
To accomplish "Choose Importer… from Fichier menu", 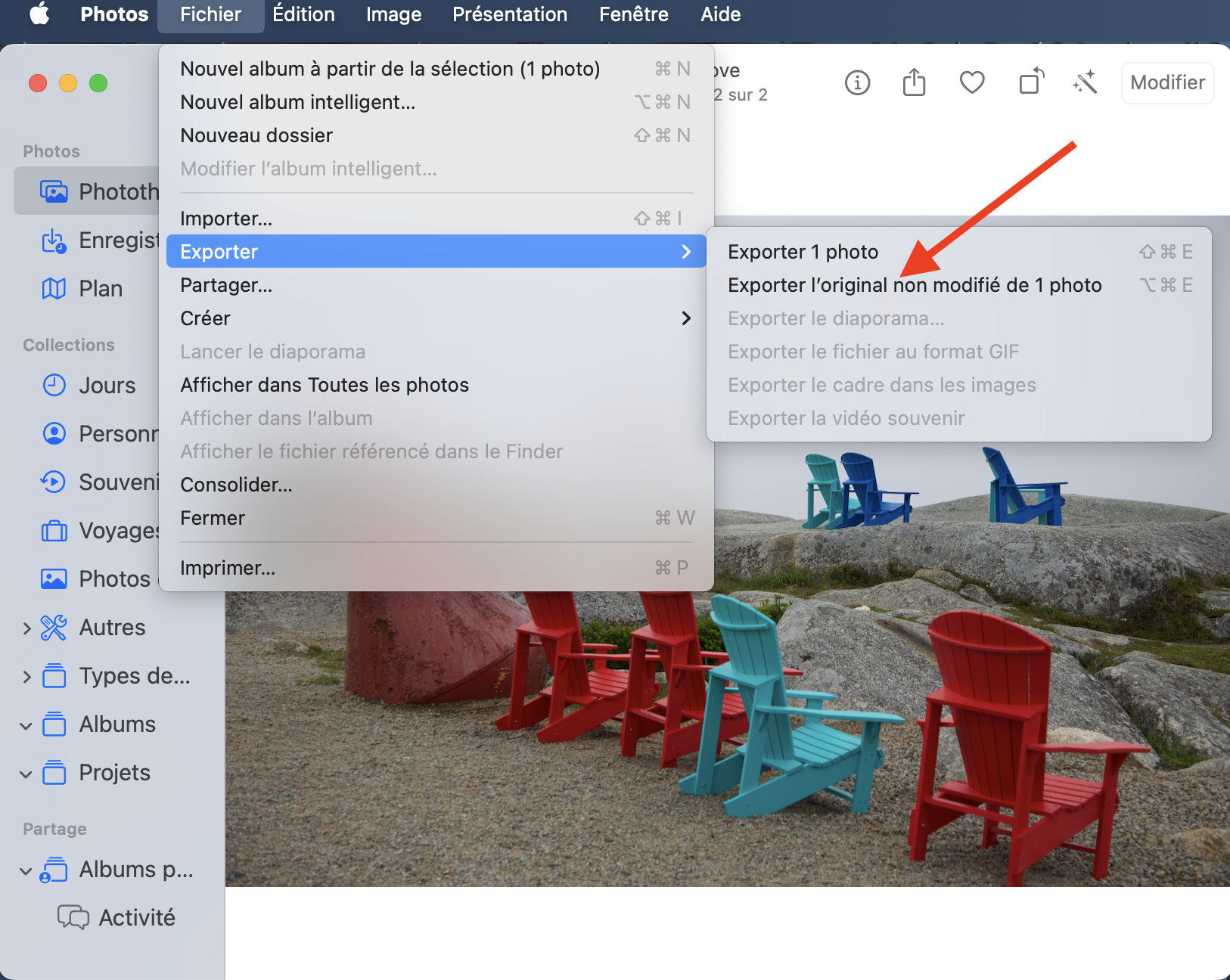I will (436, 219).
